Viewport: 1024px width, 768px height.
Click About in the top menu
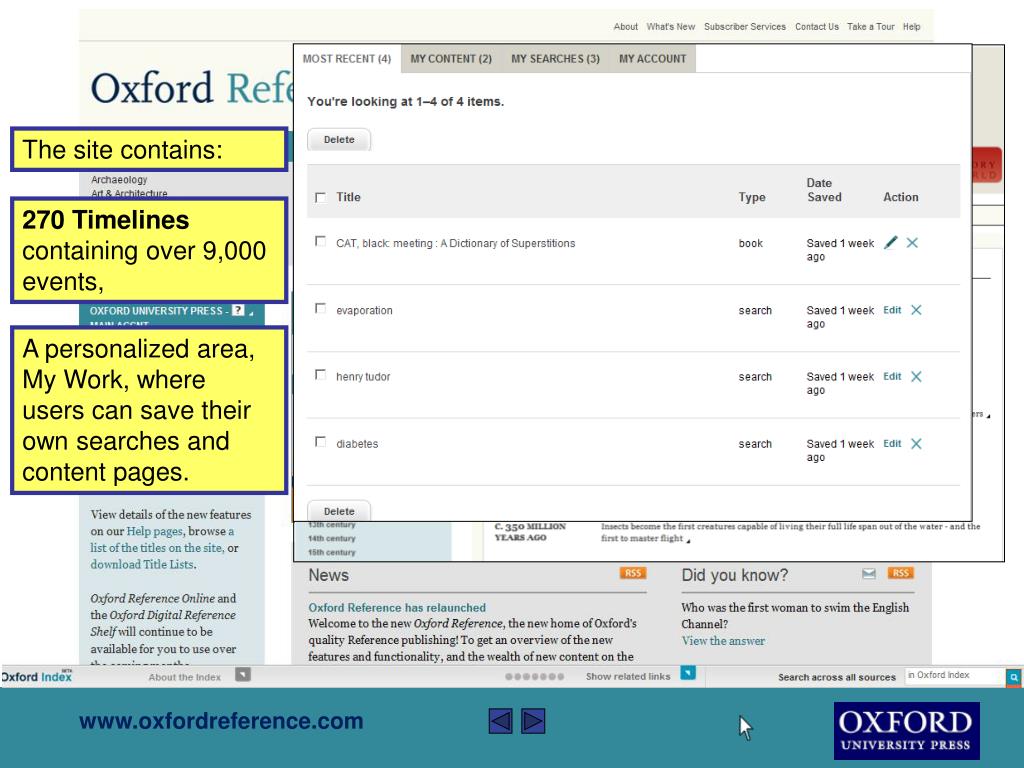626,27
